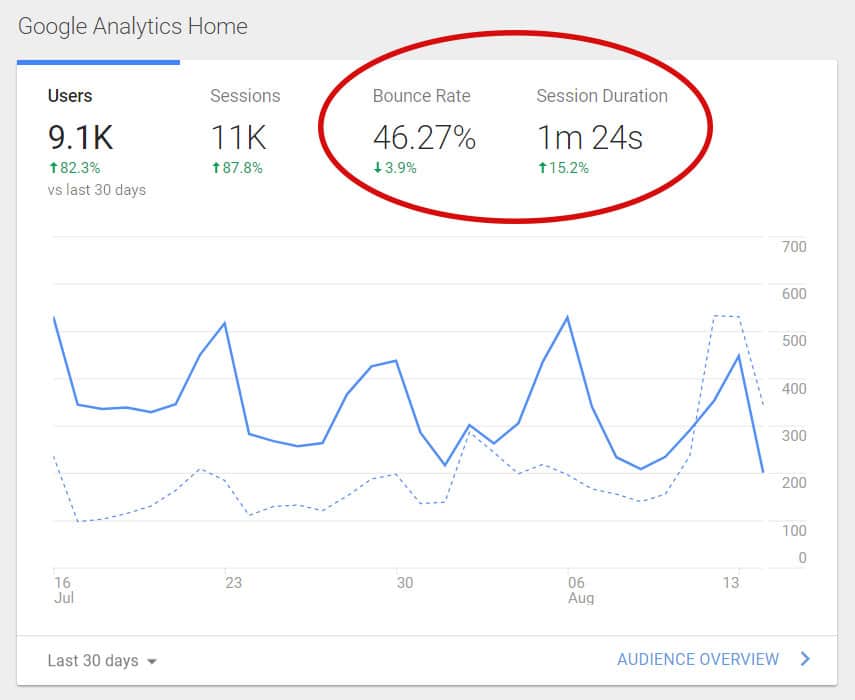Click the vs last 30 days label
Screen dimensions: 855x700
[x=97, y=190]
